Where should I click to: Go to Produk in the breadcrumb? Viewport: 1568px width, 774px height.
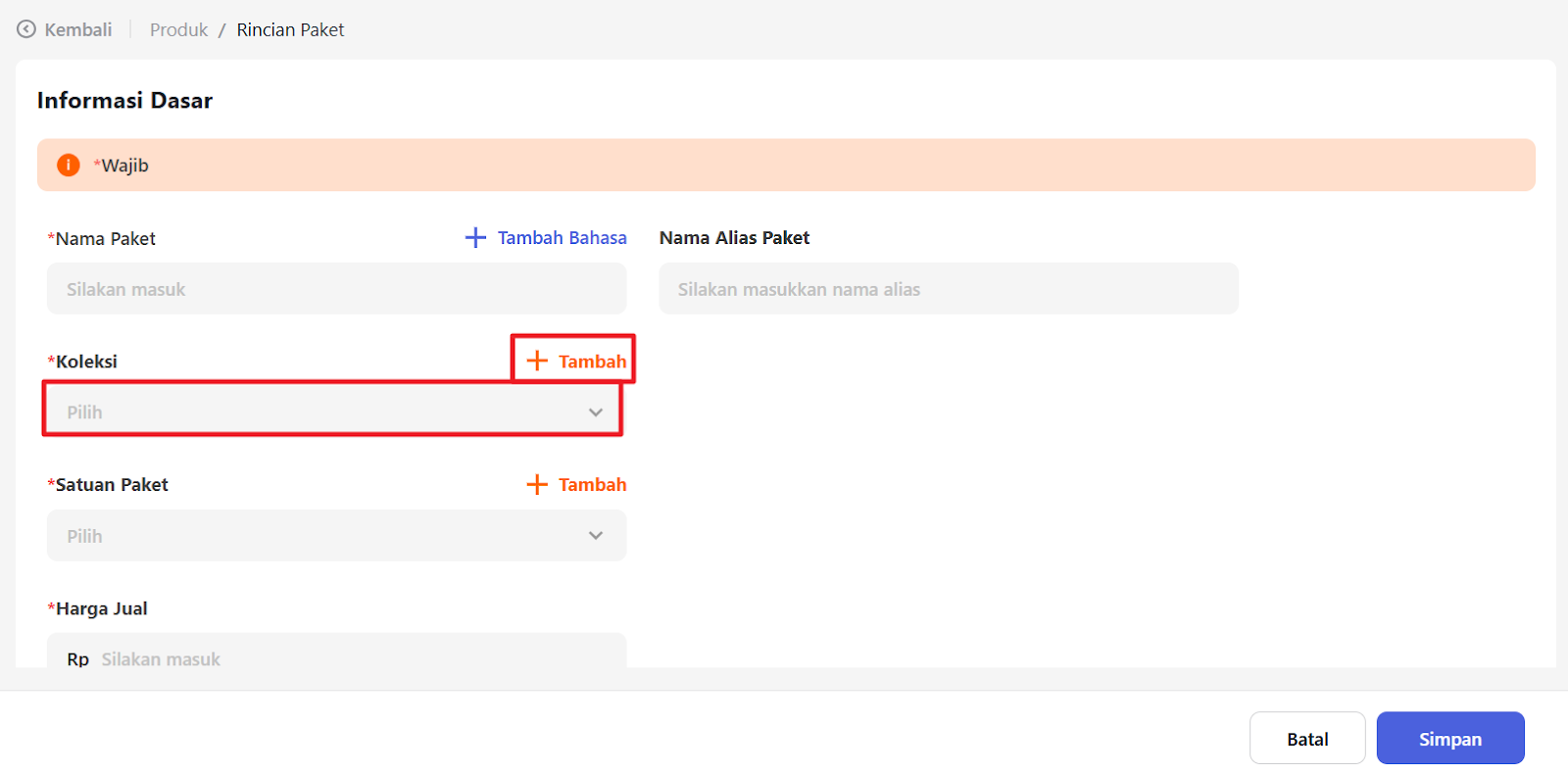tap(178, 30)
